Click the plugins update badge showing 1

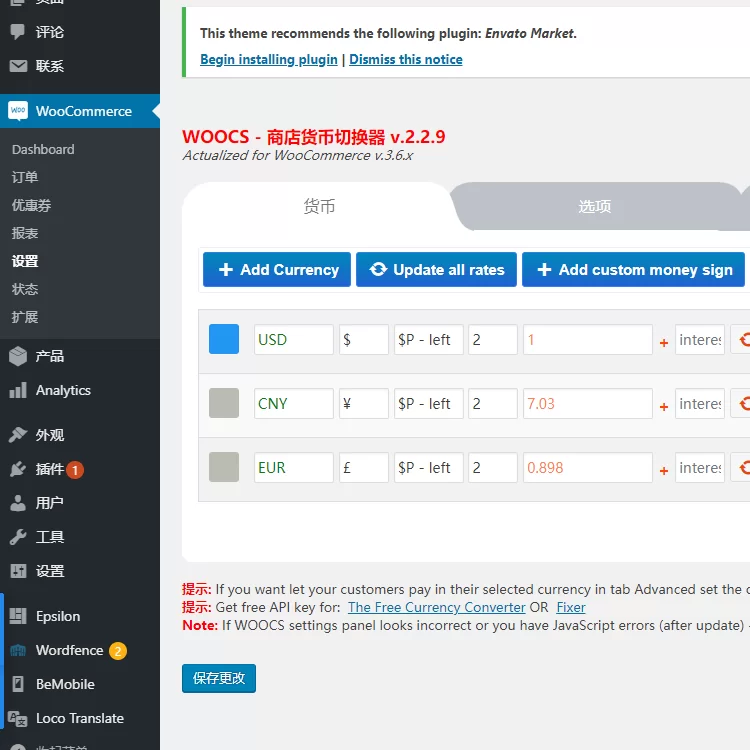pos(75,470)
